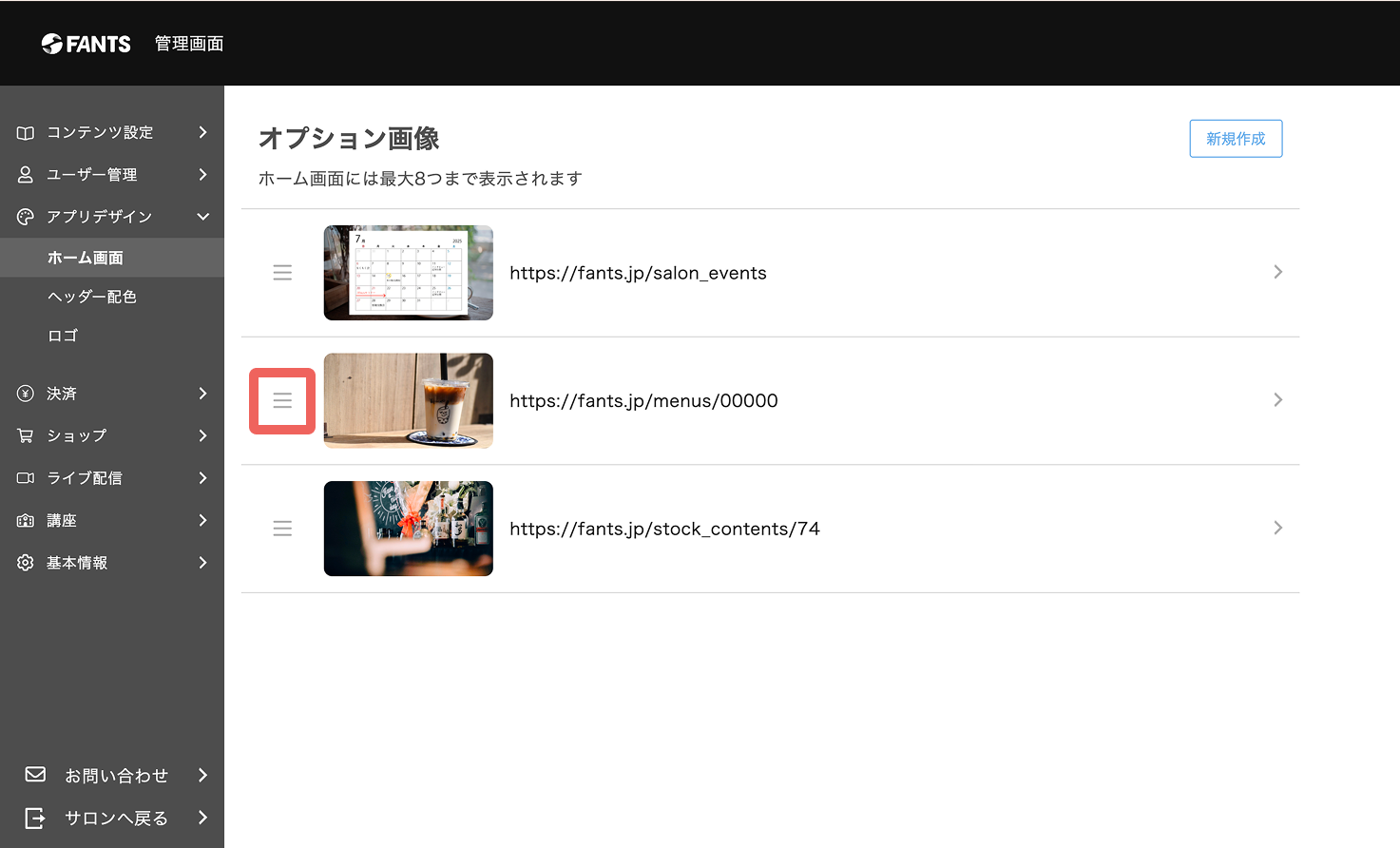1400x848 pixels.
Task: Click the iced coffee thumbnail image
Action: click(x=409, y=401)
